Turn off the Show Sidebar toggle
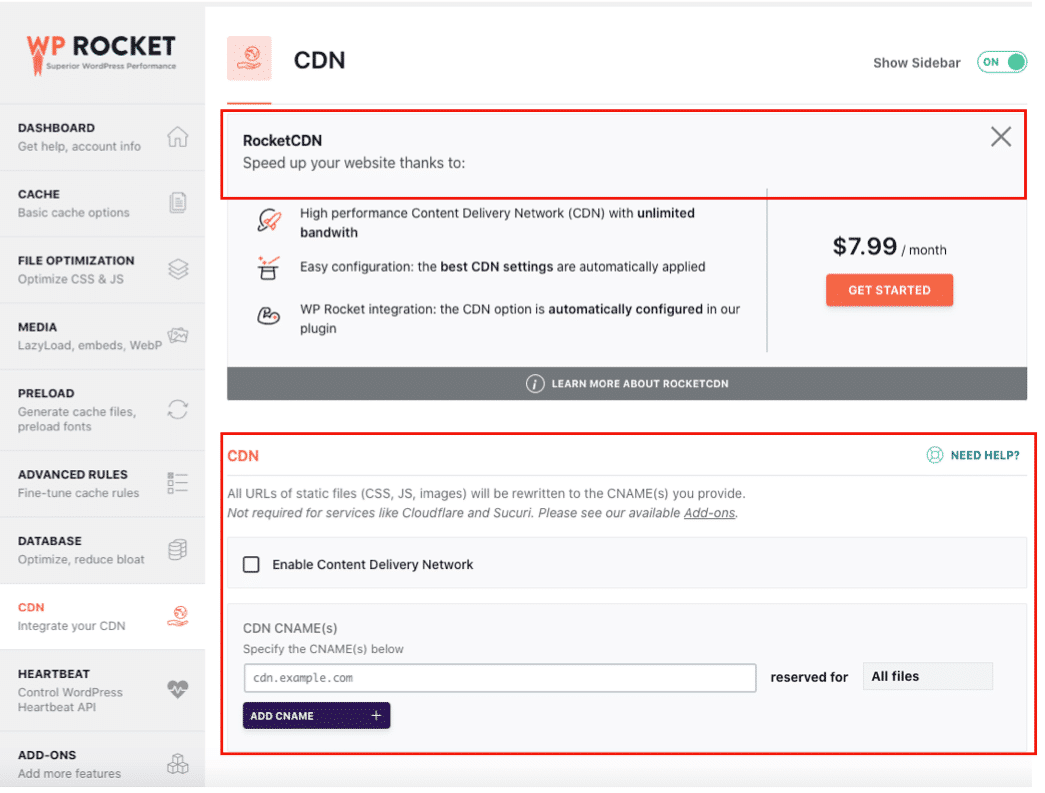Image resolution: width=1045 pixels, height=793 pixels. 1001,62
